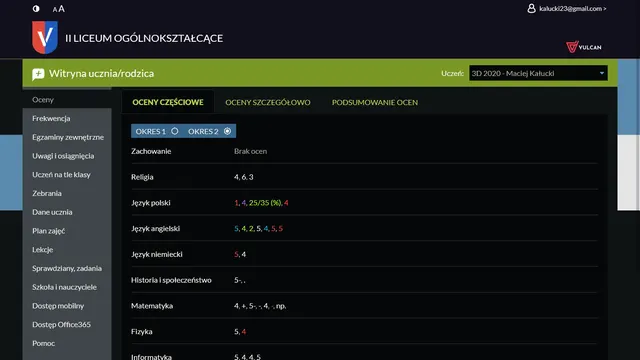Click the Informatyka grades 5, 4, 4, 5
640x360 pixels.
coord(247,357)
